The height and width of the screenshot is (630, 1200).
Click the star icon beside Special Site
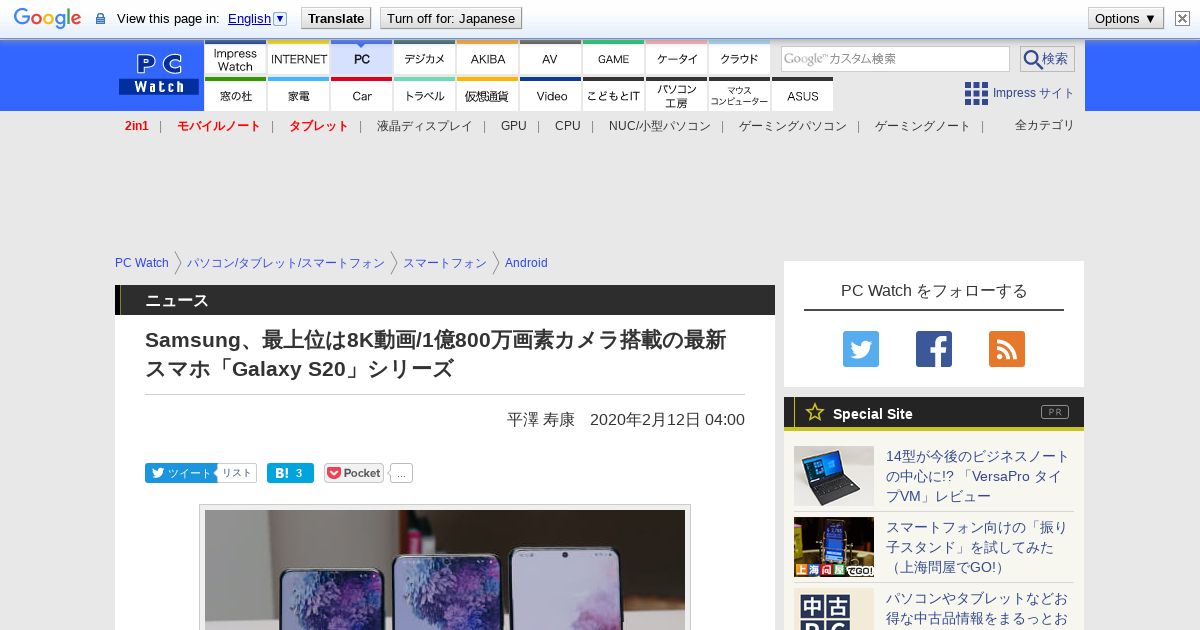pyautogui.click(x=815, y=412)
